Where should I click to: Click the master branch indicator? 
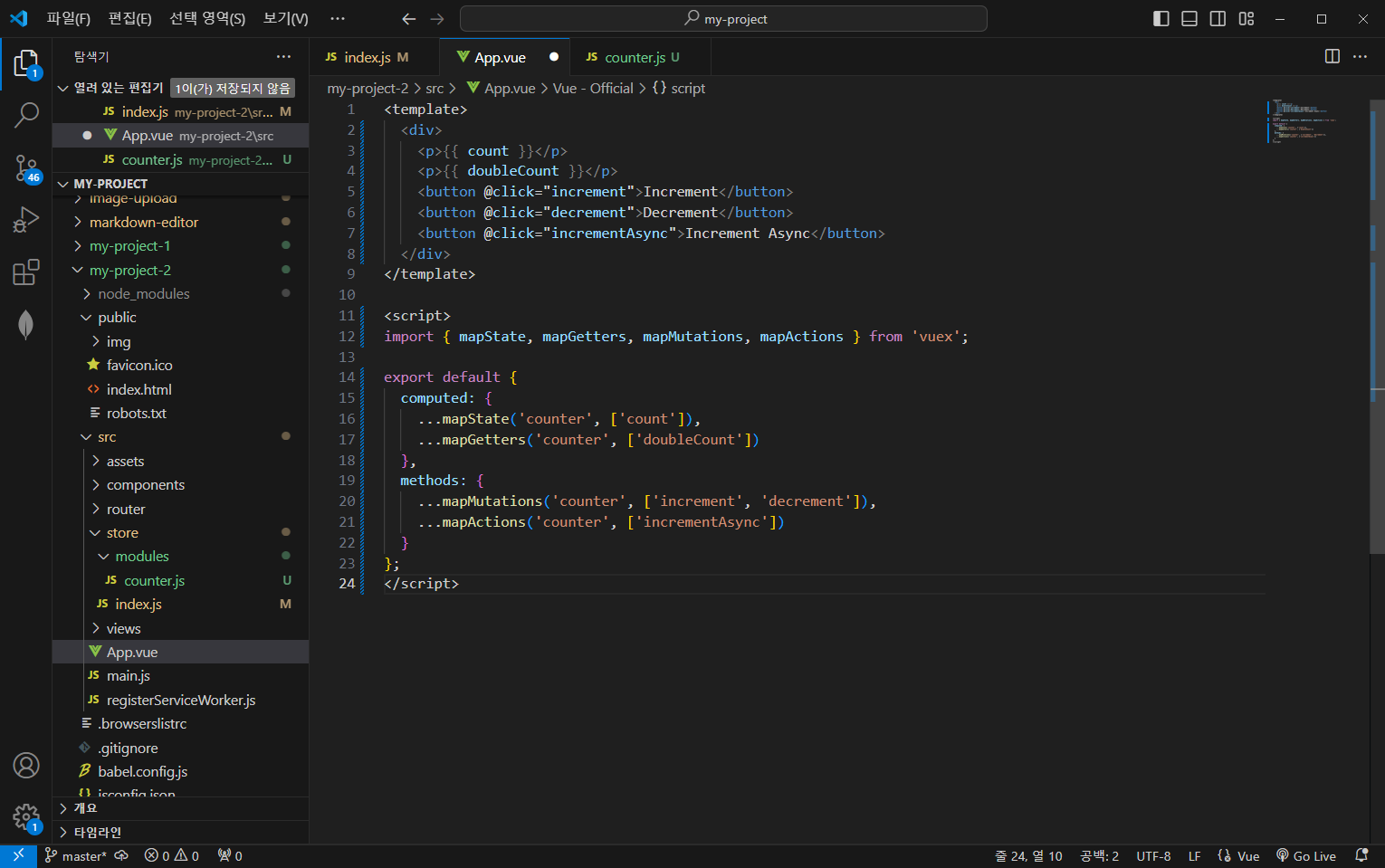pyautogui.click(x=76, y=856)
